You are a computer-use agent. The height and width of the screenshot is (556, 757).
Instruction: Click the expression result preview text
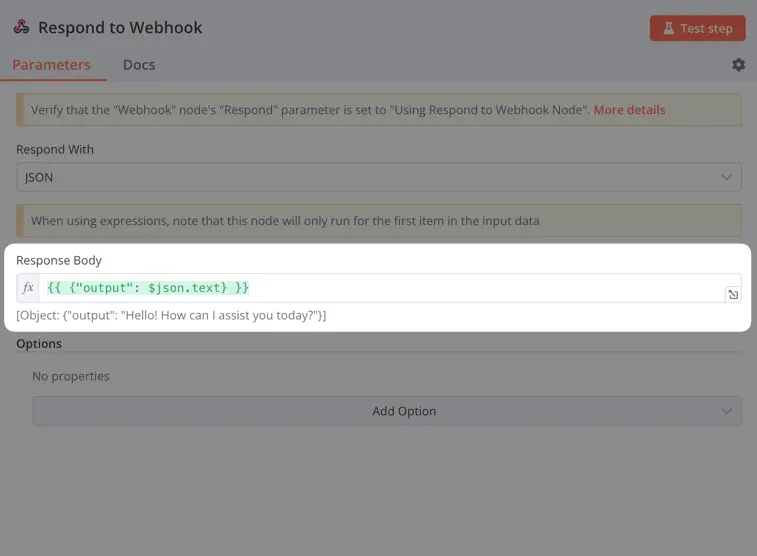(x=171, y=316)
